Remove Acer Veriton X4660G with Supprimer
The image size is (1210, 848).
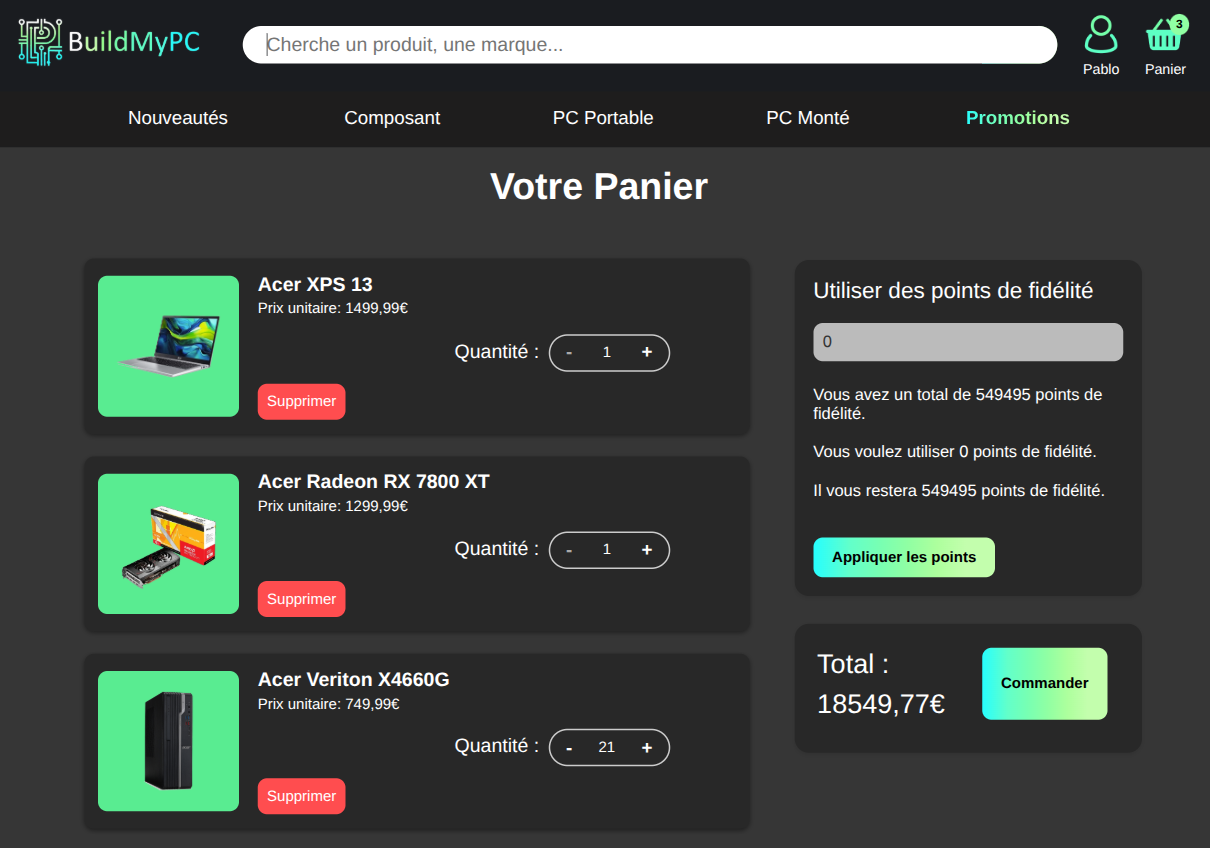[x=301, y=796]
